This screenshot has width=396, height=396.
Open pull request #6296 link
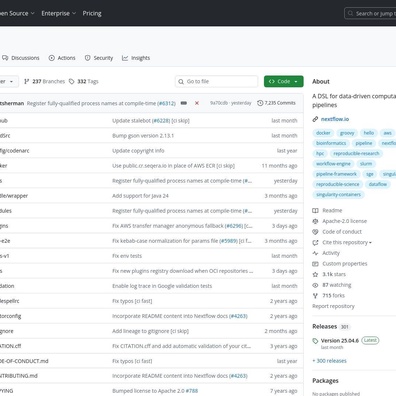(x=234, y=226)
